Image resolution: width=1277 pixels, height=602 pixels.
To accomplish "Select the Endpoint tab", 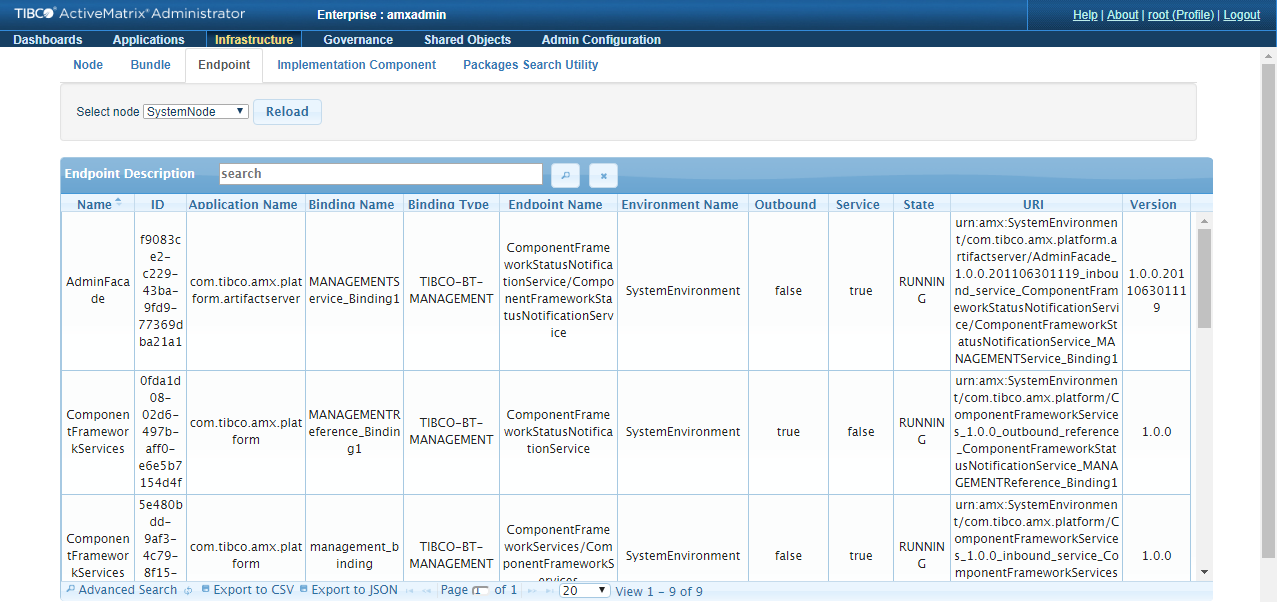I will pyautogui.click(x=224, y=65).
